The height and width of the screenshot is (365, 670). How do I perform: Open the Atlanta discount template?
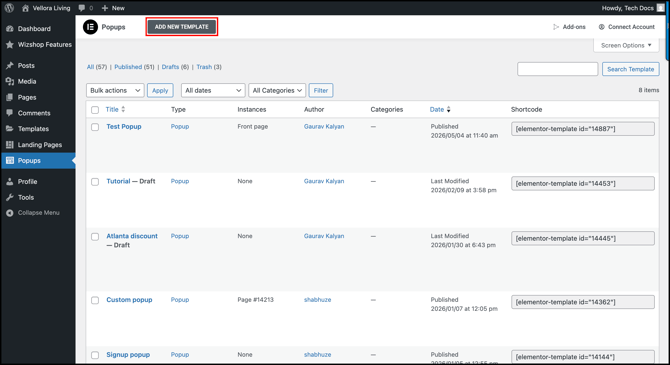point(132,236)
